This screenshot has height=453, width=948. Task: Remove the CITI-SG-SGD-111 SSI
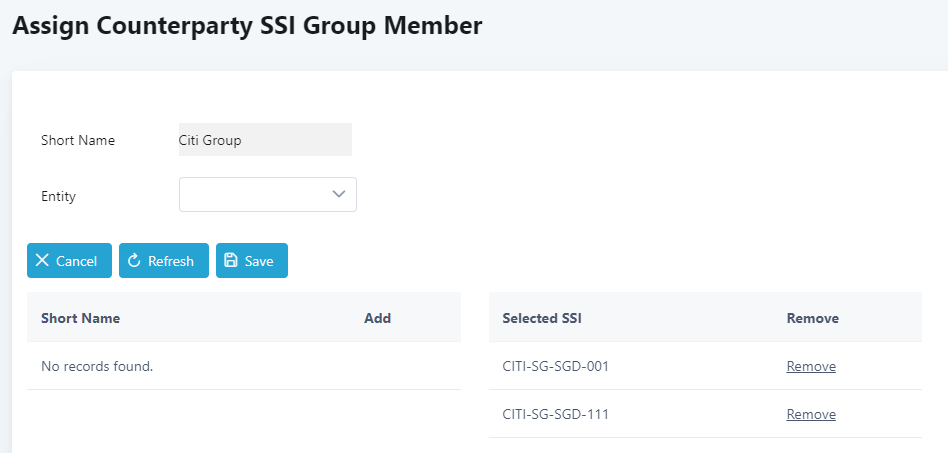[x=811, y=415]
